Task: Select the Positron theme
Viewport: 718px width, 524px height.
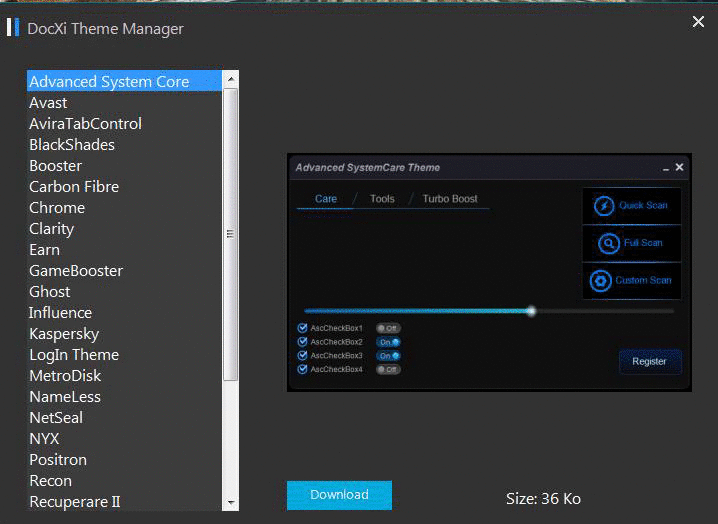Action: pyautogui.click(x=125, y=460)
